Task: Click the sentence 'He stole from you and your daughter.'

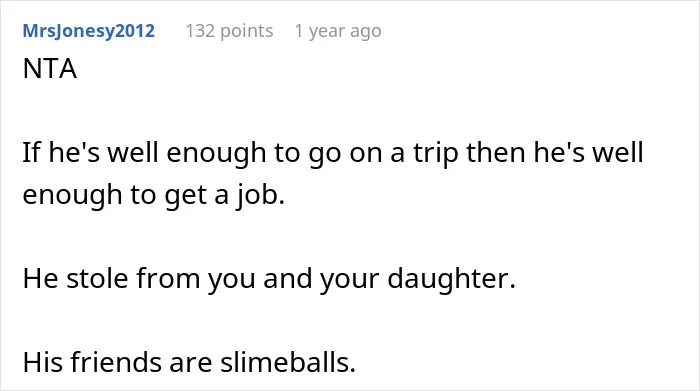Action: [269, 279]
